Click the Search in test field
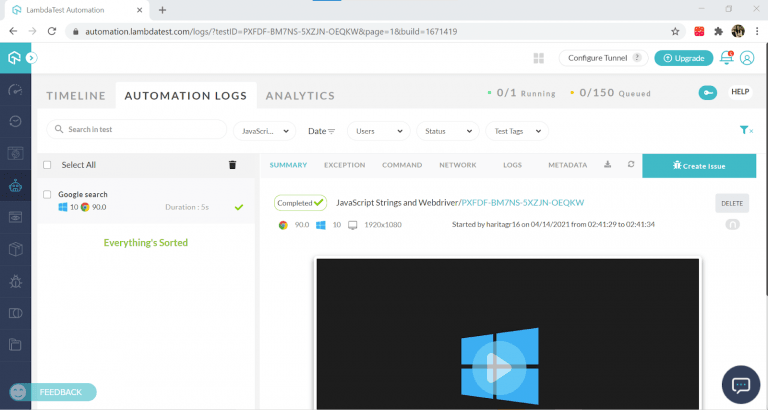 (x=138, y=130)
